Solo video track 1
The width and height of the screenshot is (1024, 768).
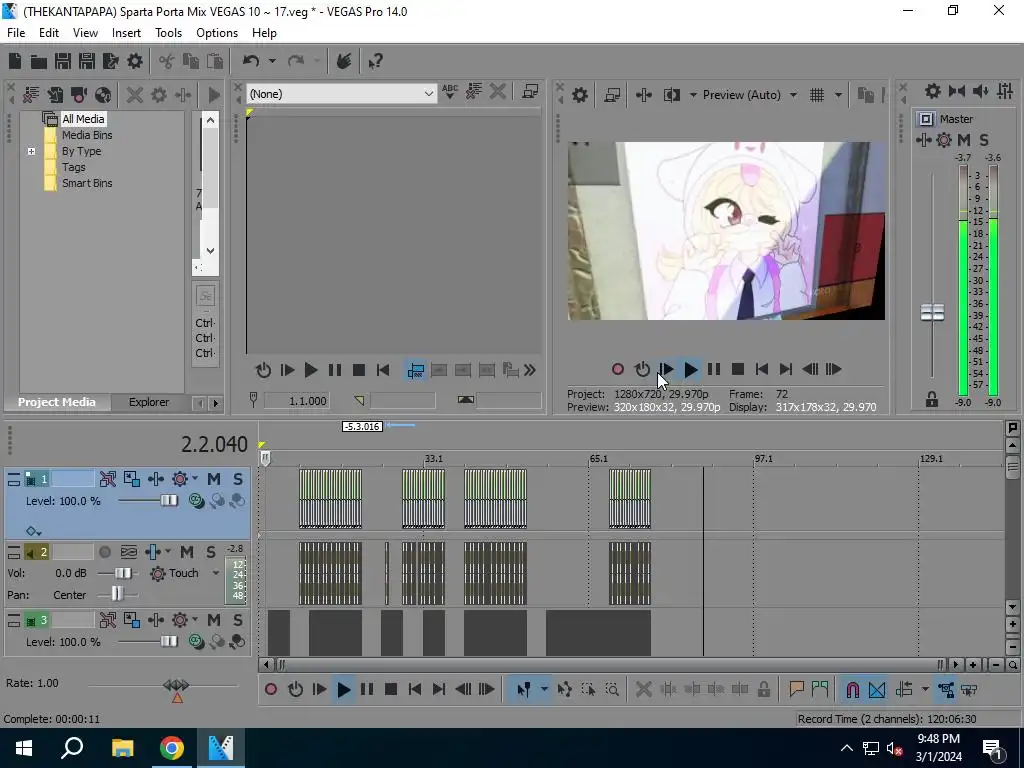tap(238, 479)
